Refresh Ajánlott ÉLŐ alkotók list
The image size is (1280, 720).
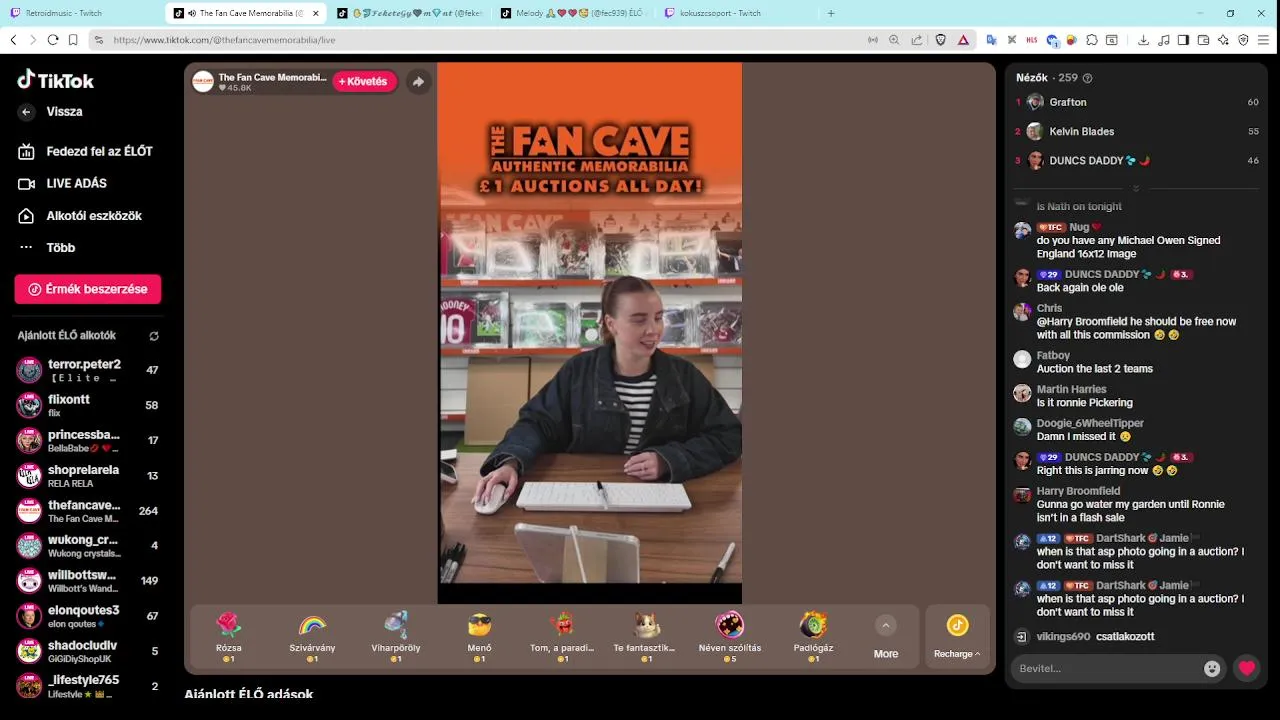click(x=154, y=336)
